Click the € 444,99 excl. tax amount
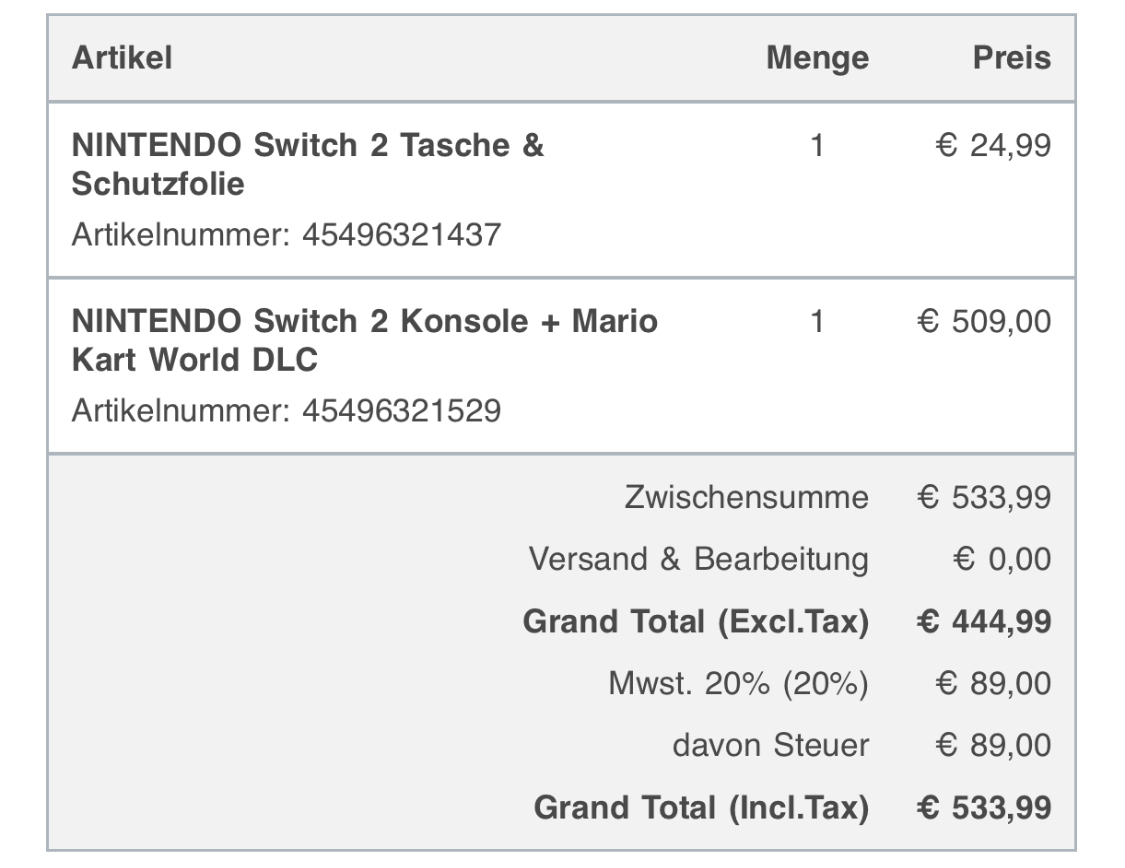 point(984,622)
